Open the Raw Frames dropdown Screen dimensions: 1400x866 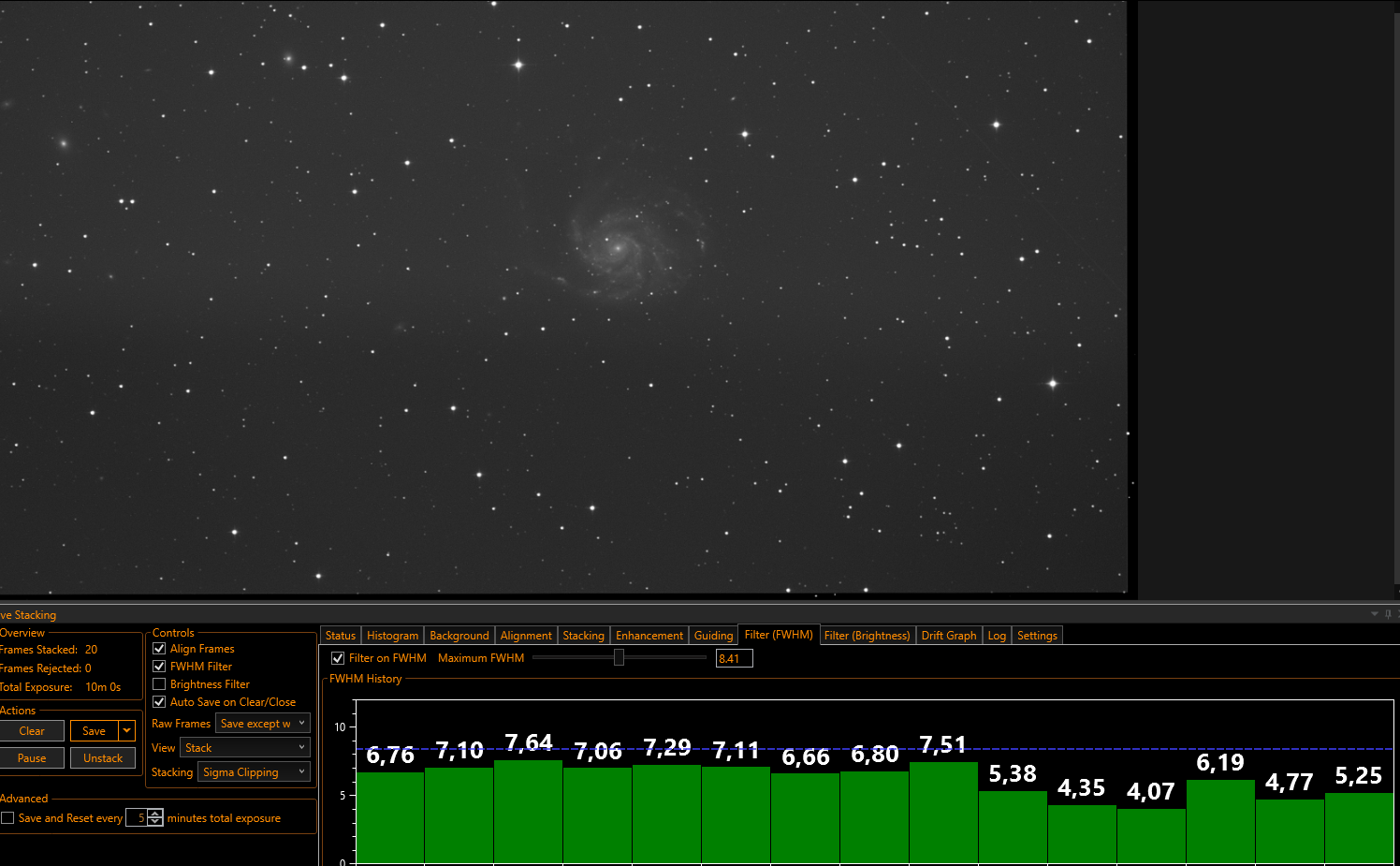point(263,724)
